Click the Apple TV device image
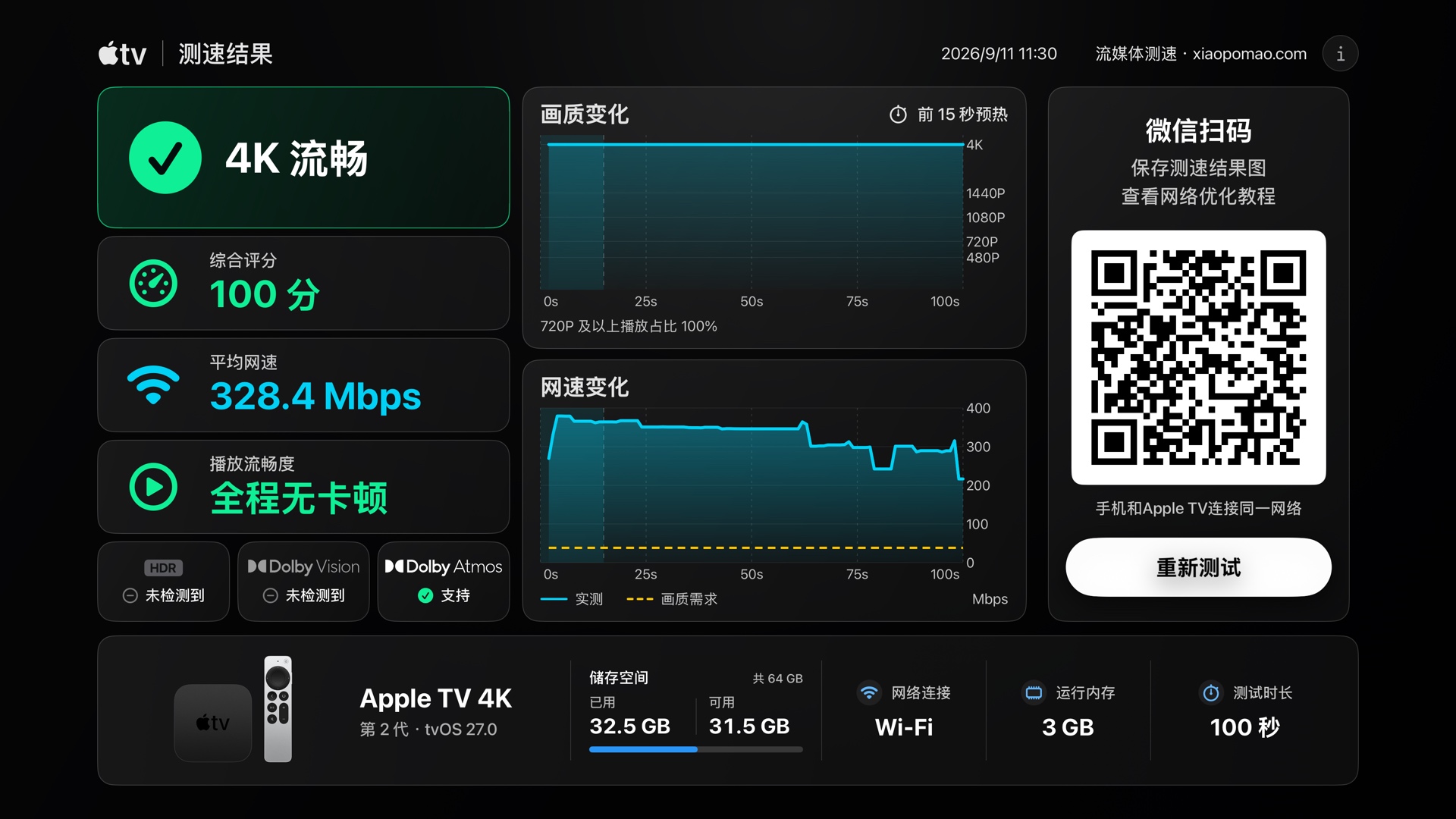The image size is (1456, 819). point(213,723)
